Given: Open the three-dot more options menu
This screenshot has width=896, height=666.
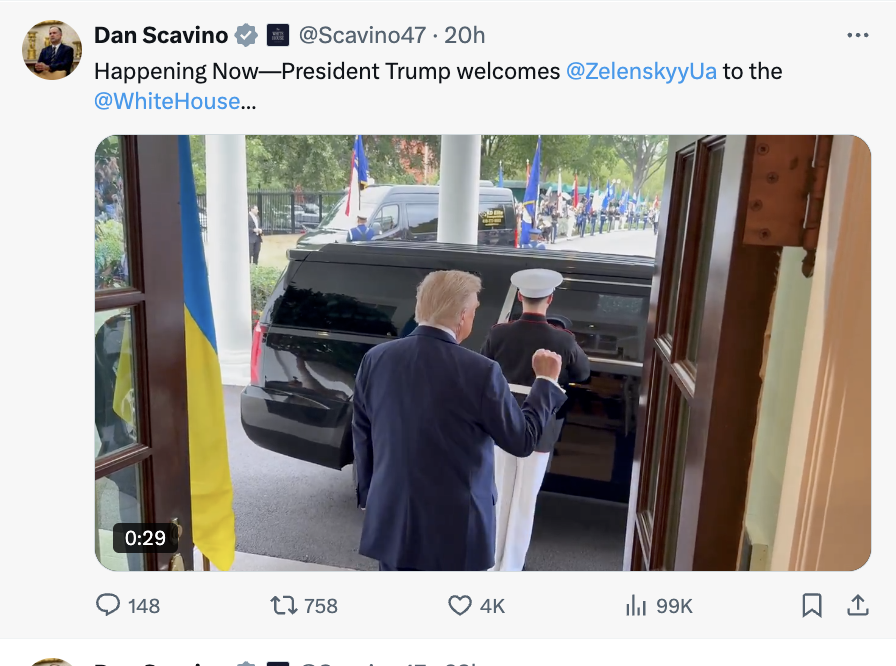Looking at the screenshot, I should click(857, 35).
